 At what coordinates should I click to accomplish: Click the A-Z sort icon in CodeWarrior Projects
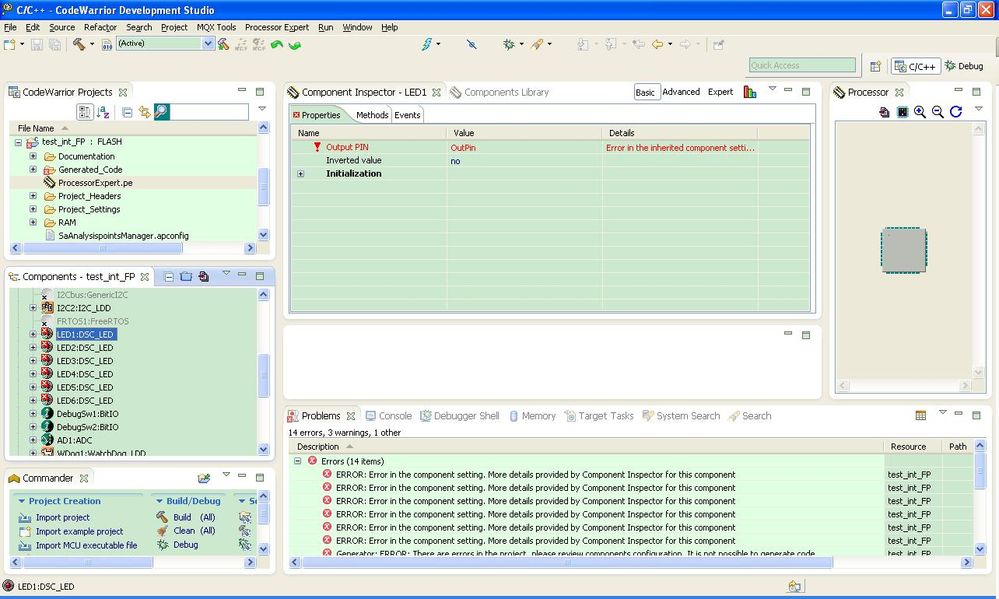click(103, 112)
